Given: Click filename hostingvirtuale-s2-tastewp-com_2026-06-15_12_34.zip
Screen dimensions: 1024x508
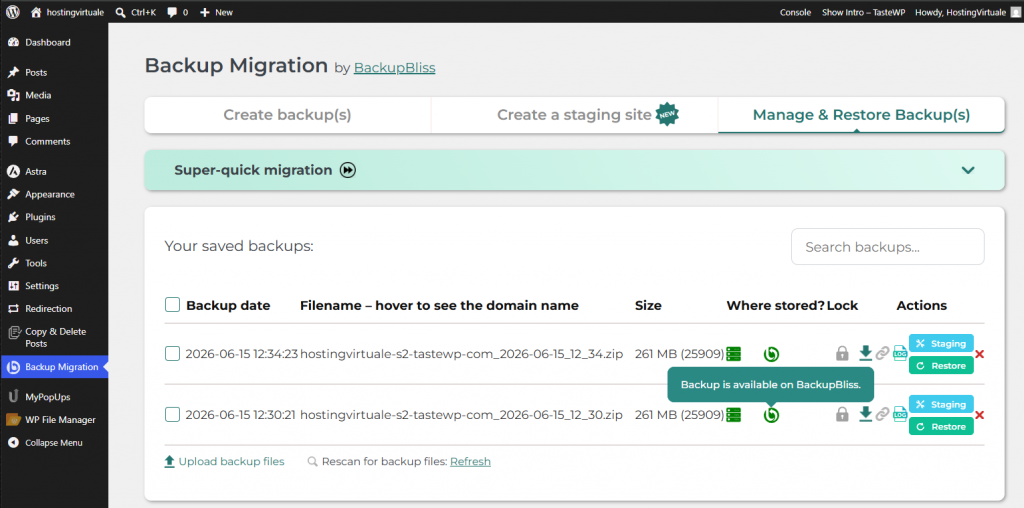Looking at the screenshot, I should click(x=461, y=354).
